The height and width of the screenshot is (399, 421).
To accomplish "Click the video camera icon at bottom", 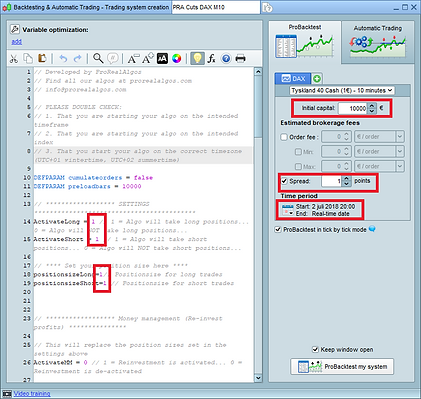I will click(7, 394).
